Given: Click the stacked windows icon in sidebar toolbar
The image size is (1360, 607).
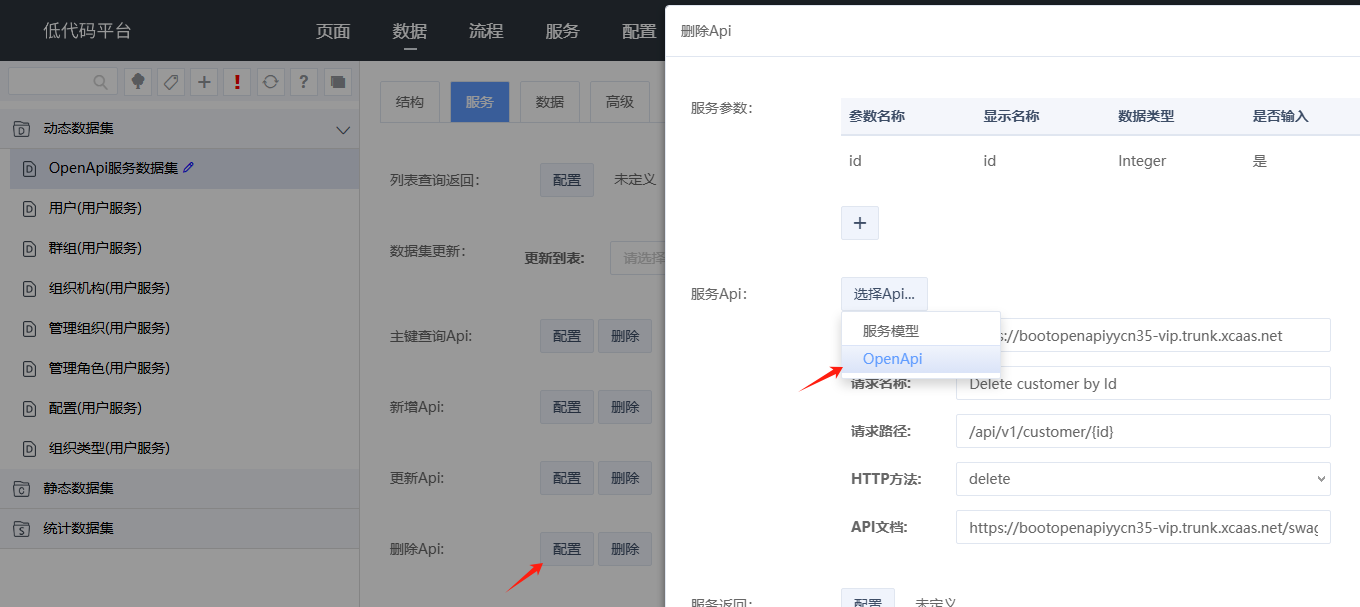Looking at the screenshot, I should (337, 82).
